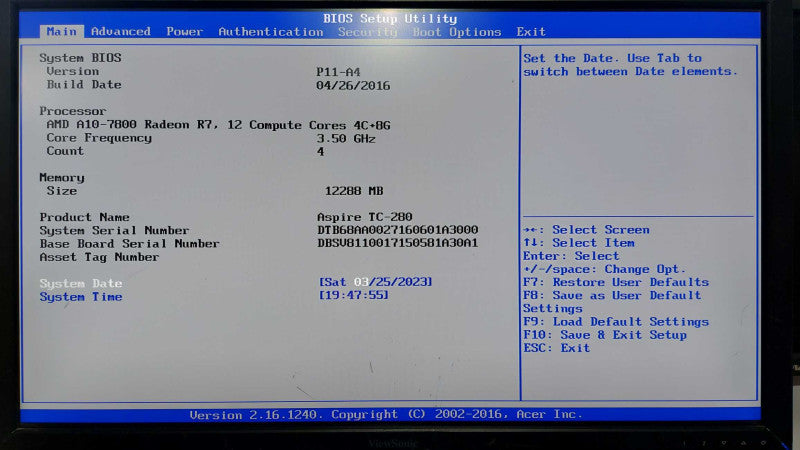Click the Core Frequency label

coord(99,138)
